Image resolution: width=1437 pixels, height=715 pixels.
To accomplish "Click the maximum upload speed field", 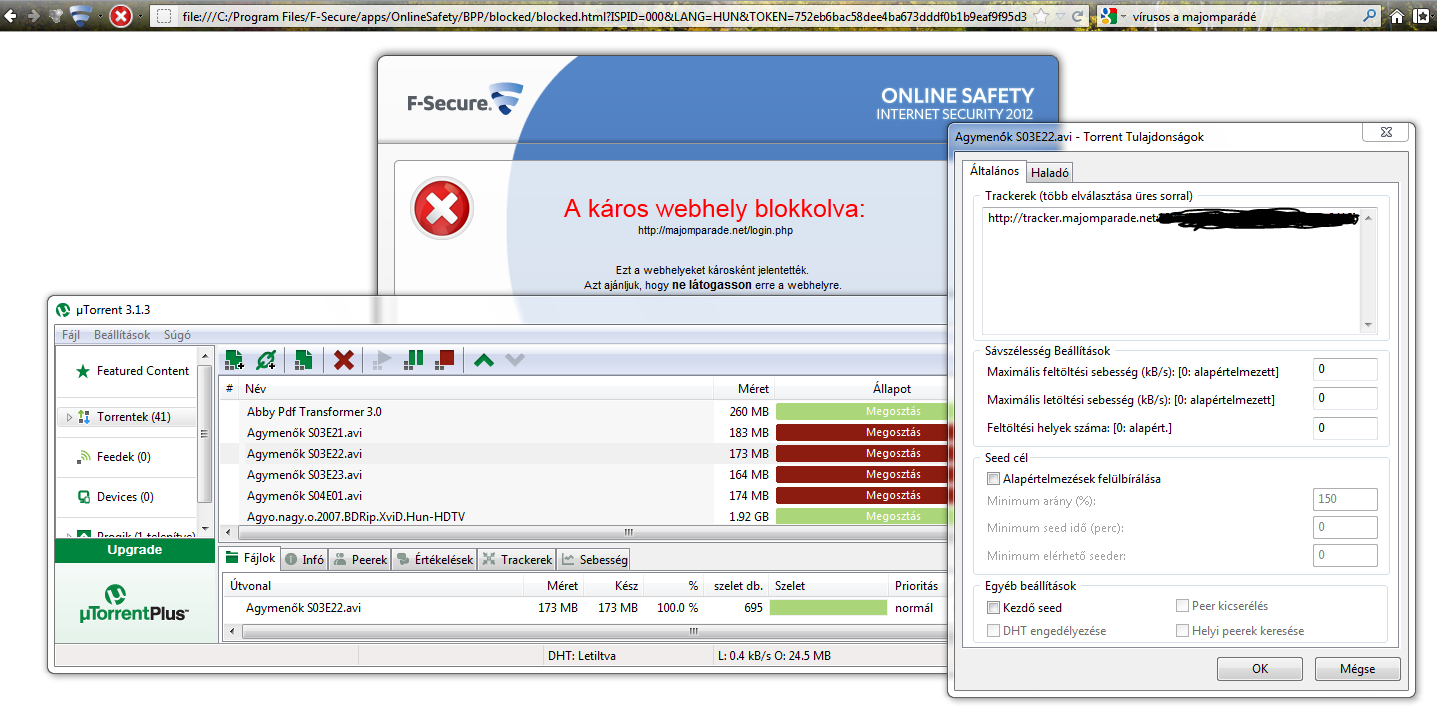I will coord(1345,371).
